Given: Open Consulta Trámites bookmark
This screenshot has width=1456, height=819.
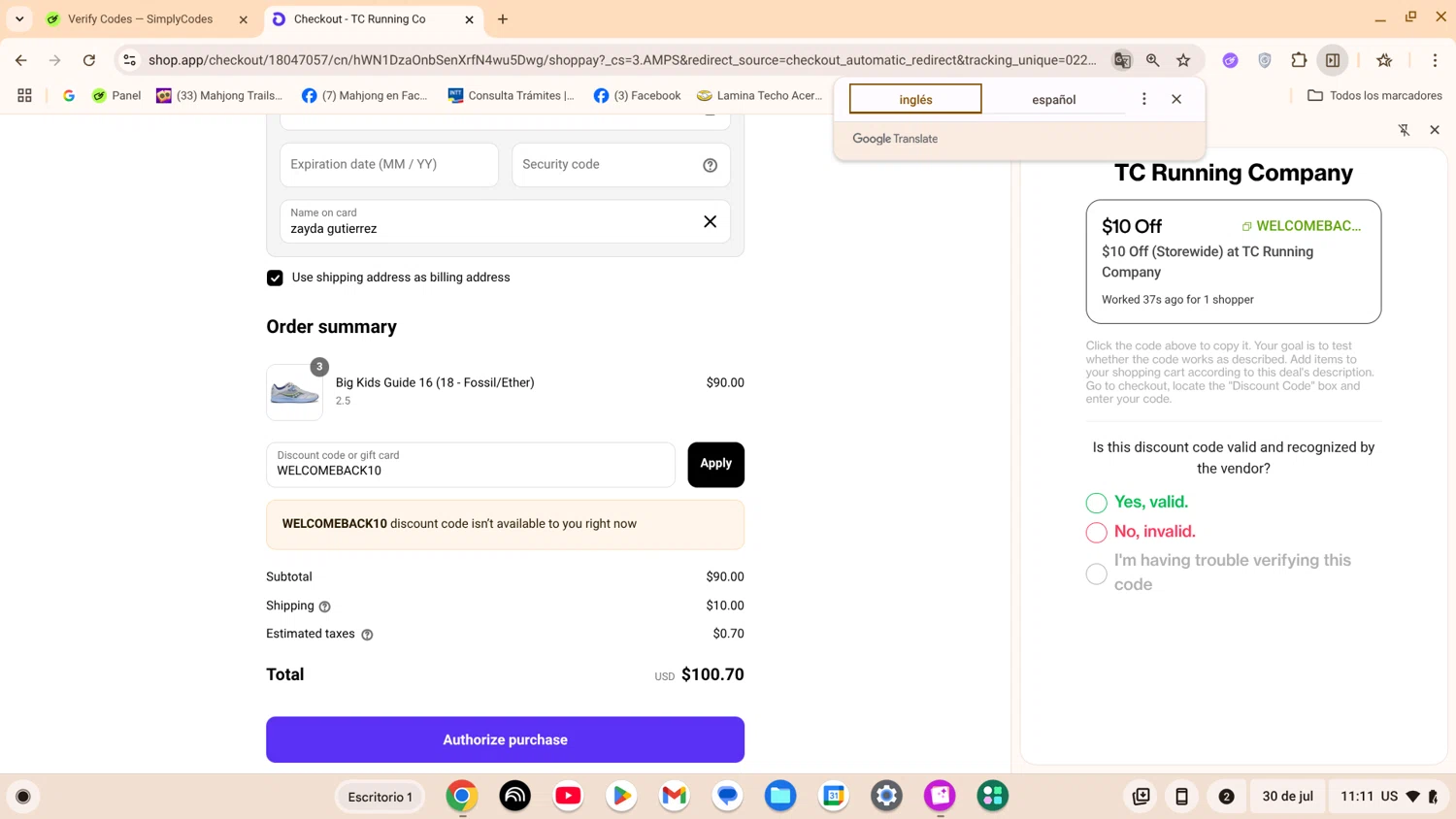Looking at the screenshot, I should click(512, 95).
